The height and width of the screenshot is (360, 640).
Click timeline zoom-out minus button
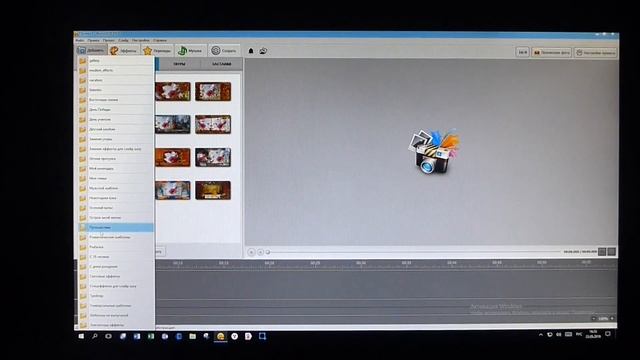tap(594, 318)
